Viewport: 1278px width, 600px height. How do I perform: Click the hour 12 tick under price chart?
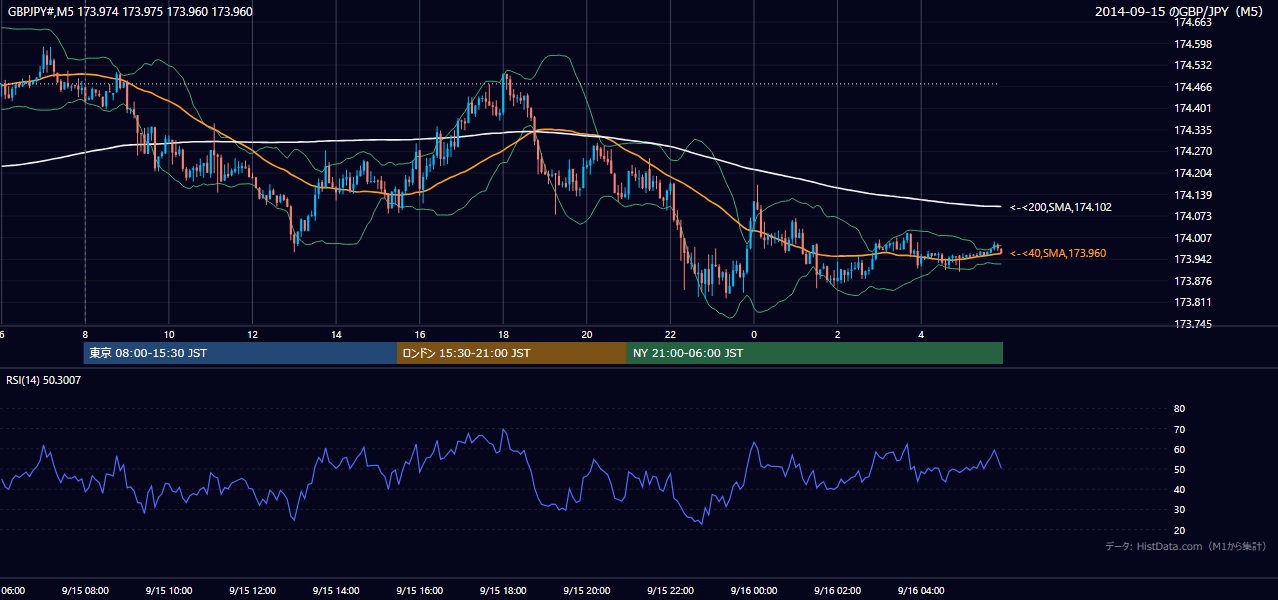(x=253, y=335)
